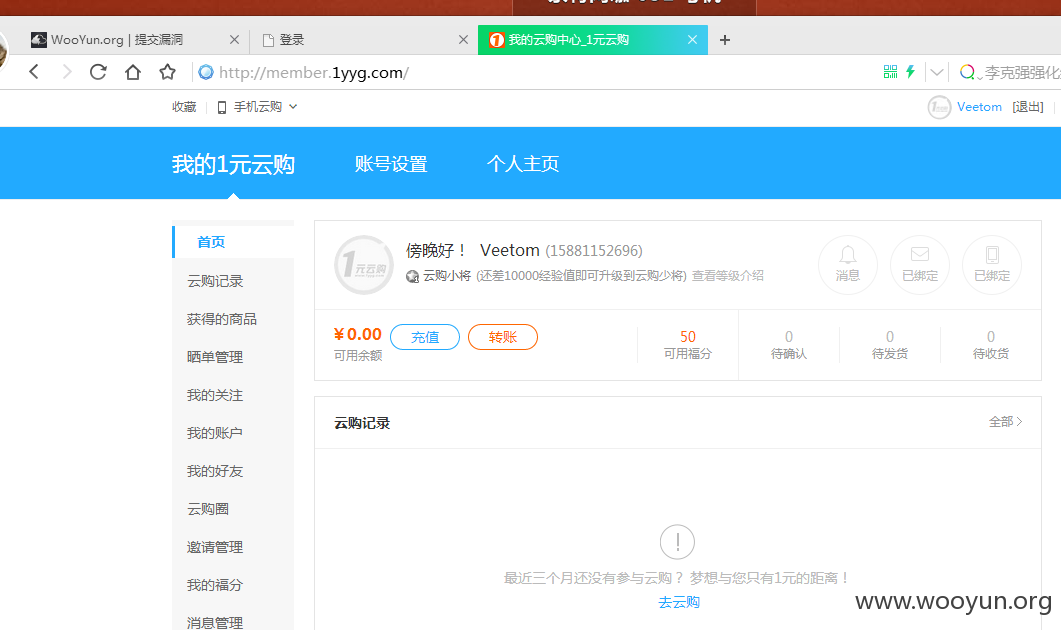This screenshot has width=1061, height=630.
Task: Open the 个人主页 navigation tab
Action: click(523, 164)
